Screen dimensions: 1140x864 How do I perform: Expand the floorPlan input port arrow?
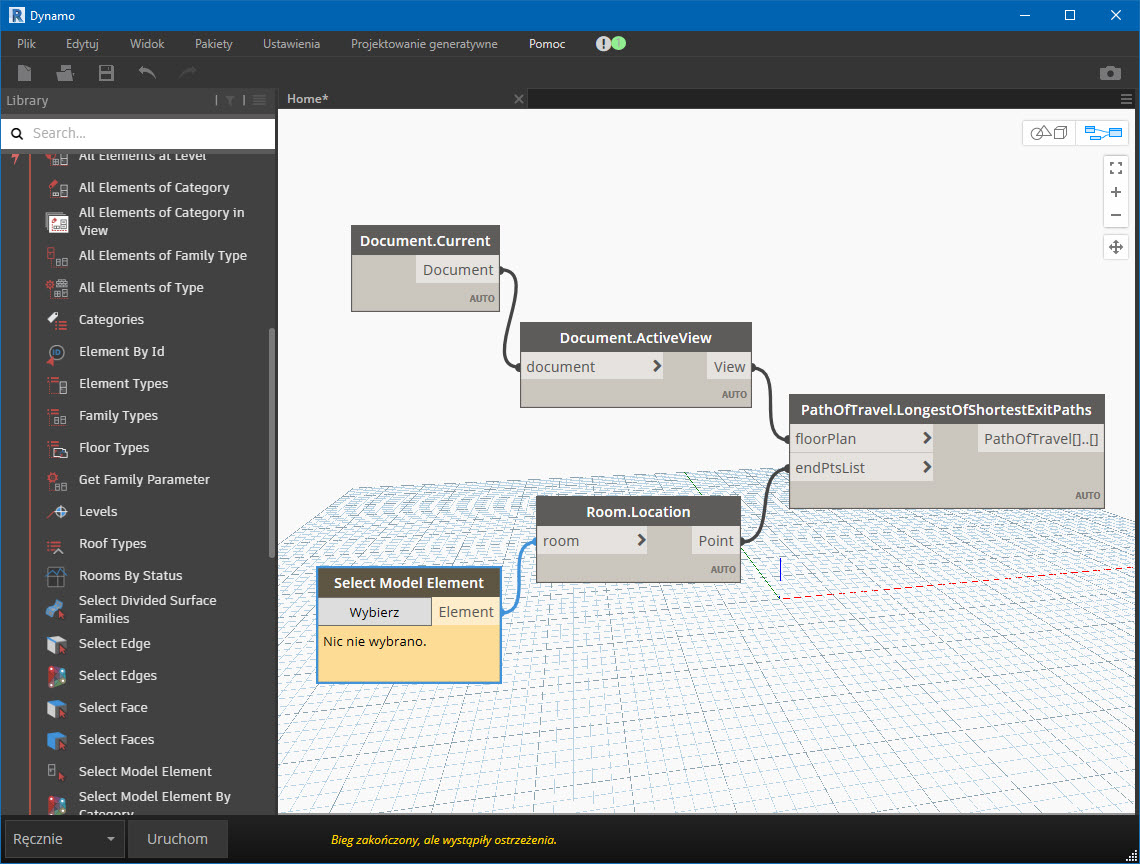click(927, 438)
